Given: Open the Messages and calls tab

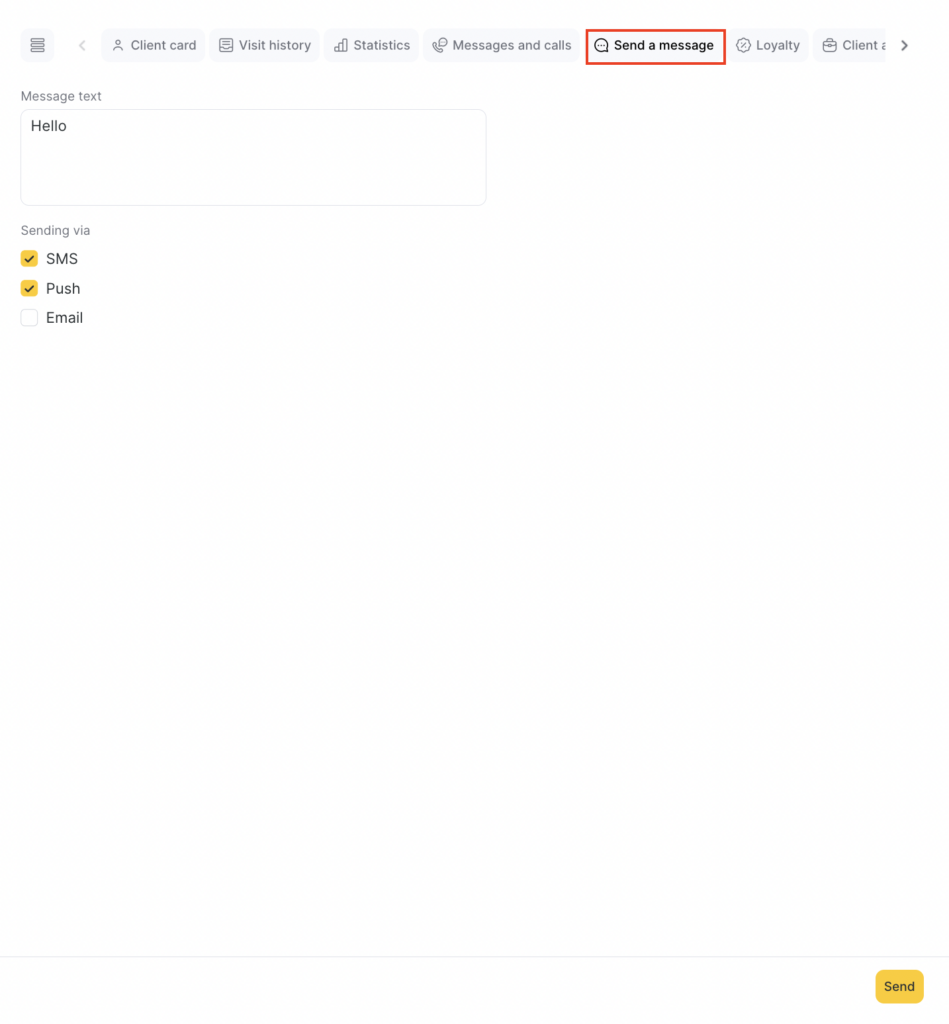Looking at the screenshot, I should [501, 45].
